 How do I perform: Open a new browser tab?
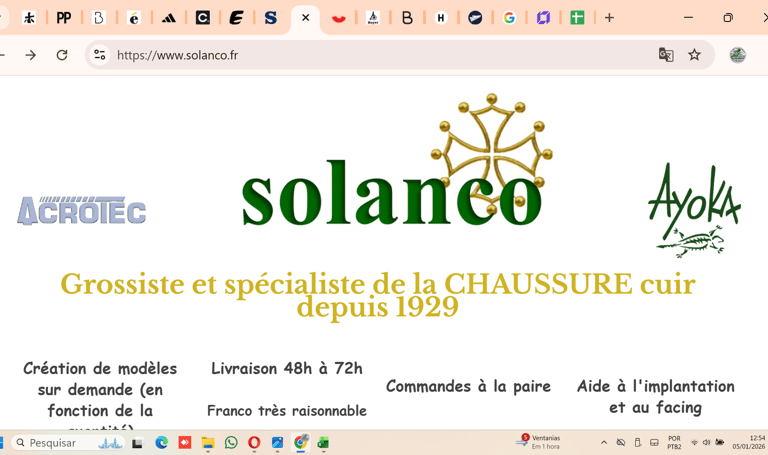pyautogui.click(x=609, y=18)
